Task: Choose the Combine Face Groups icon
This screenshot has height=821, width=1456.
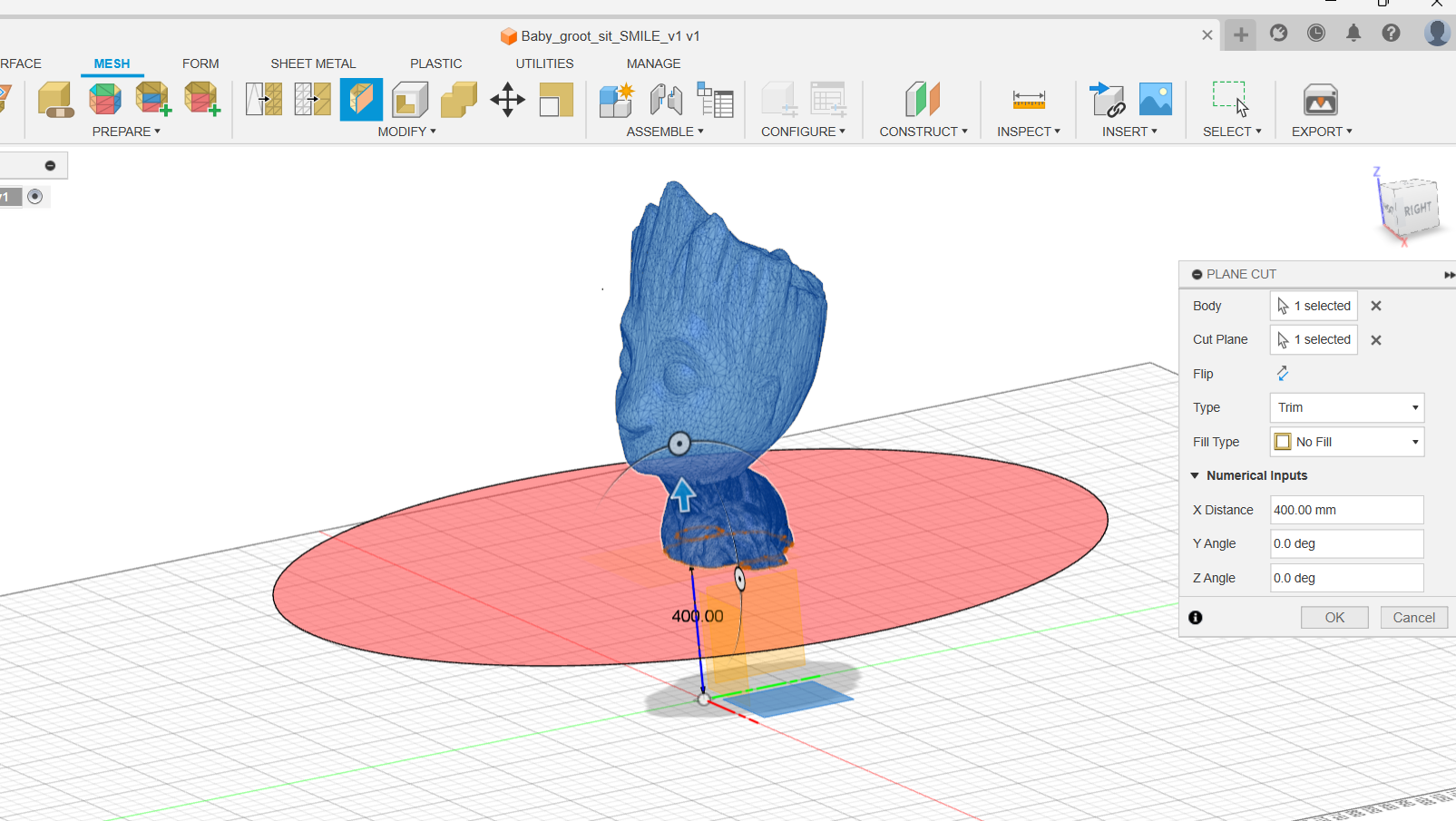Action: pos(201,99)
